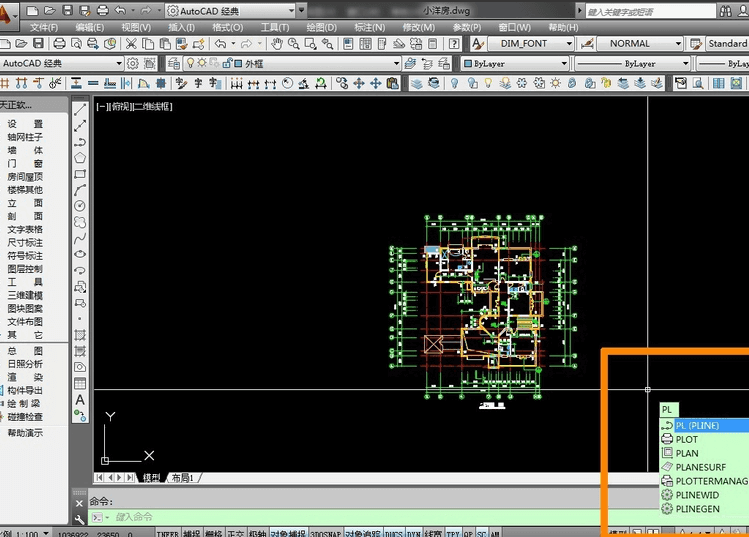
Task: Click viewport label 二维线框 visual style
Action: coord(152,107)
